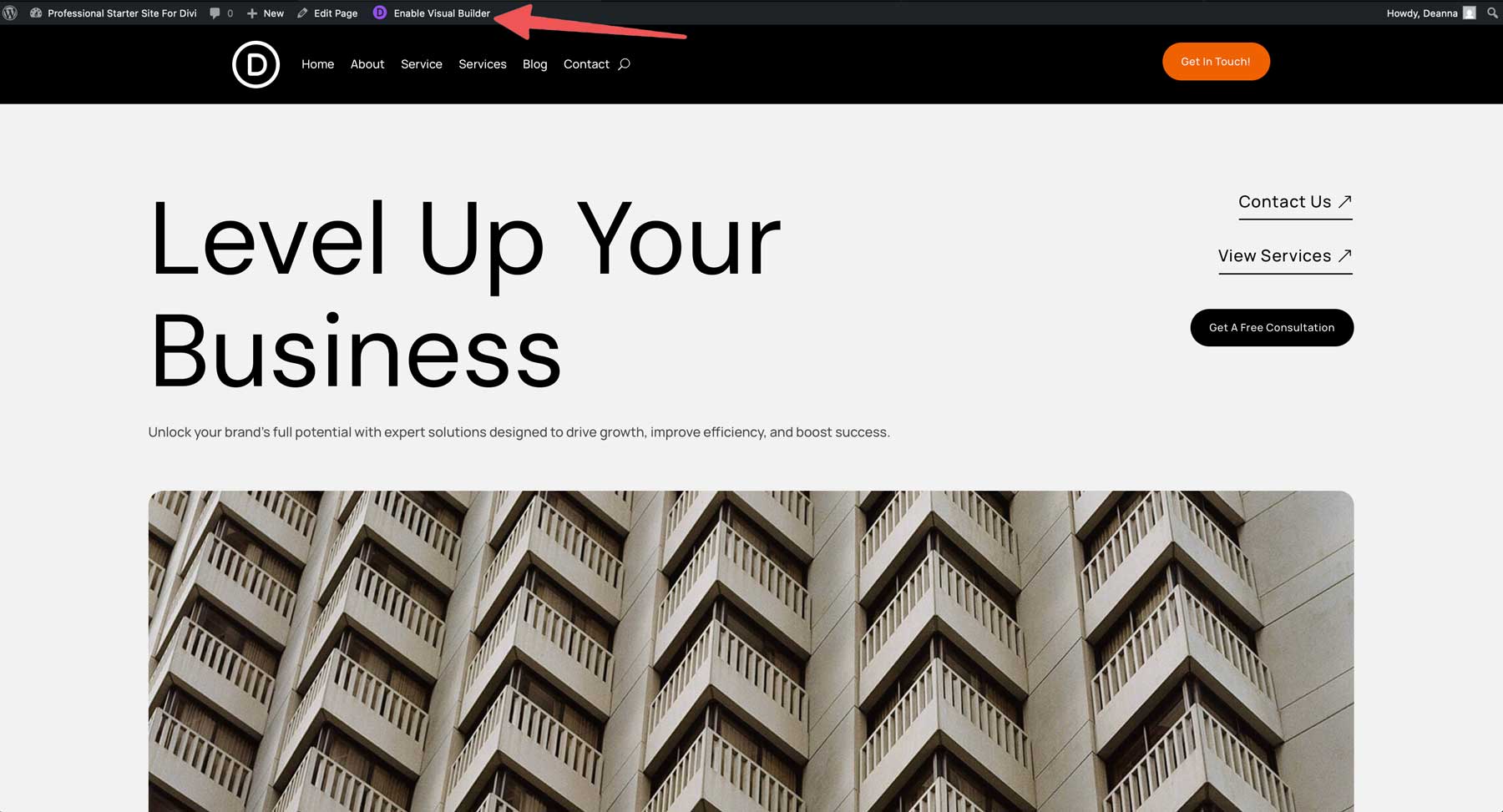Click the pencil icon beside Edit Page
1503x812 pixels.
pos(302,13)
